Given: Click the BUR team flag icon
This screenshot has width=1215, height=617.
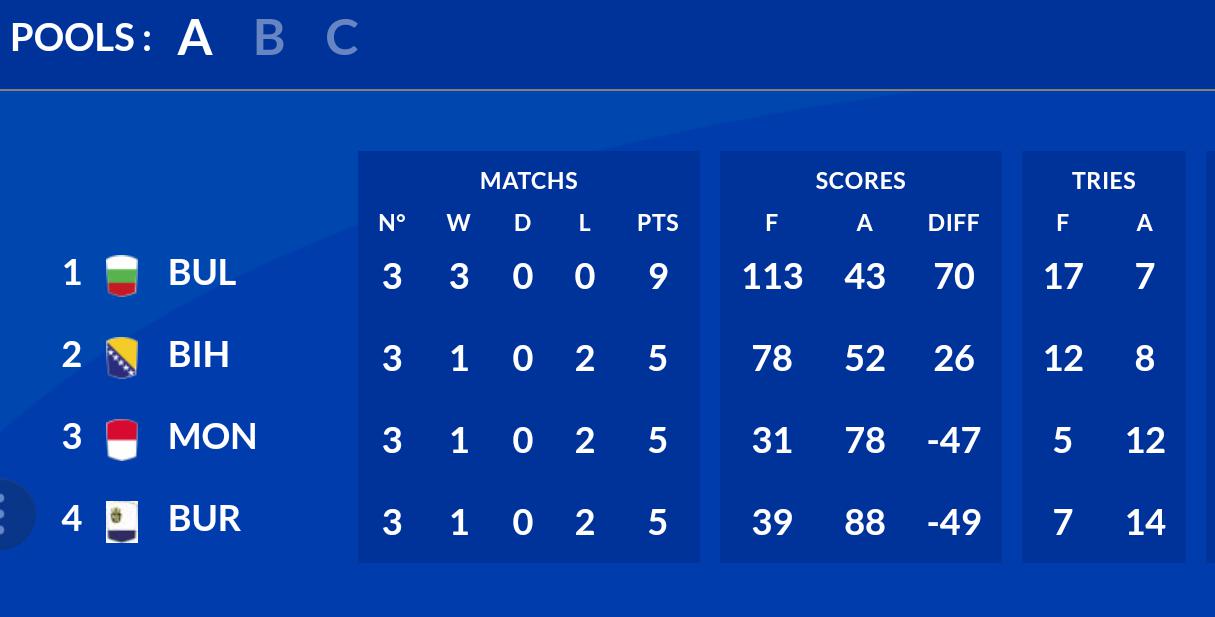Looking at the screenshot, I should 122,522.
